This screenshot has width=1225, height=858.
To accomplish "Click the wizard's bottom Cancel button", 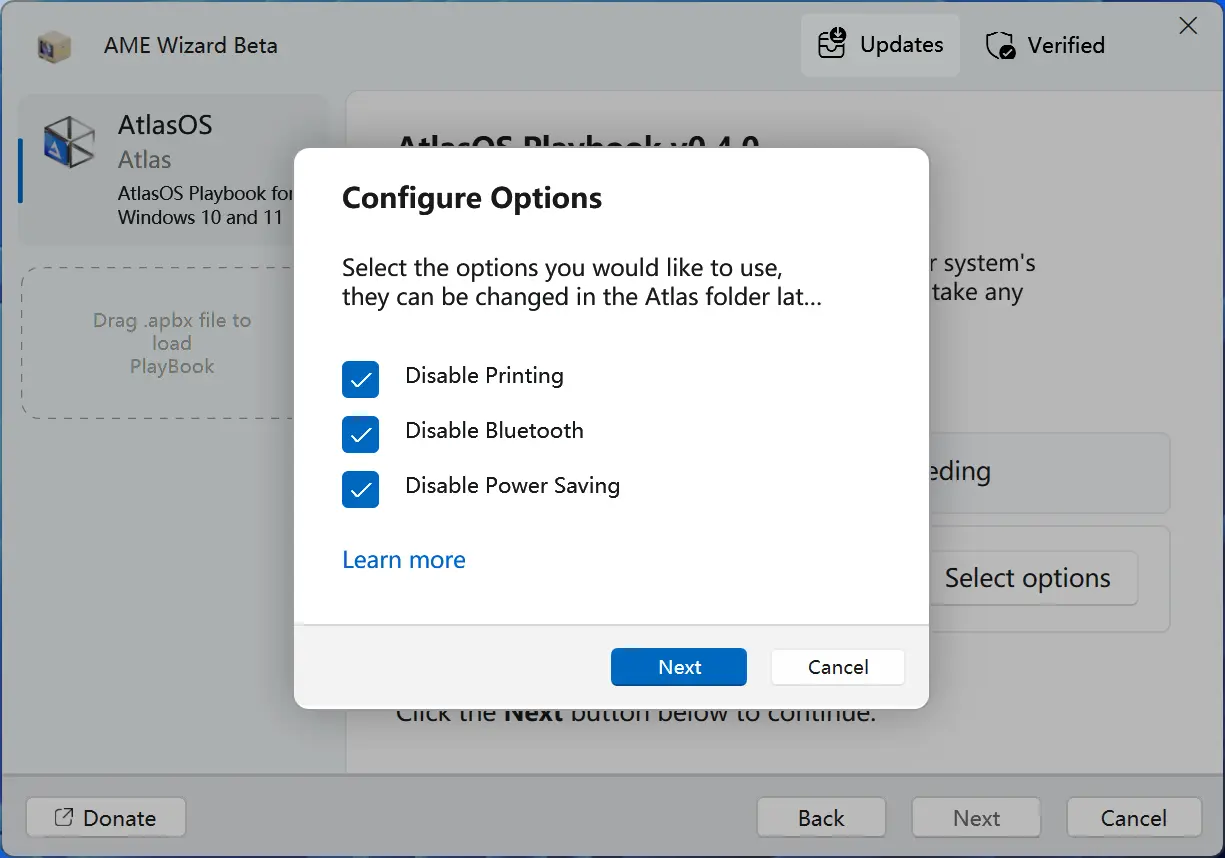I will pos(1134,818).
